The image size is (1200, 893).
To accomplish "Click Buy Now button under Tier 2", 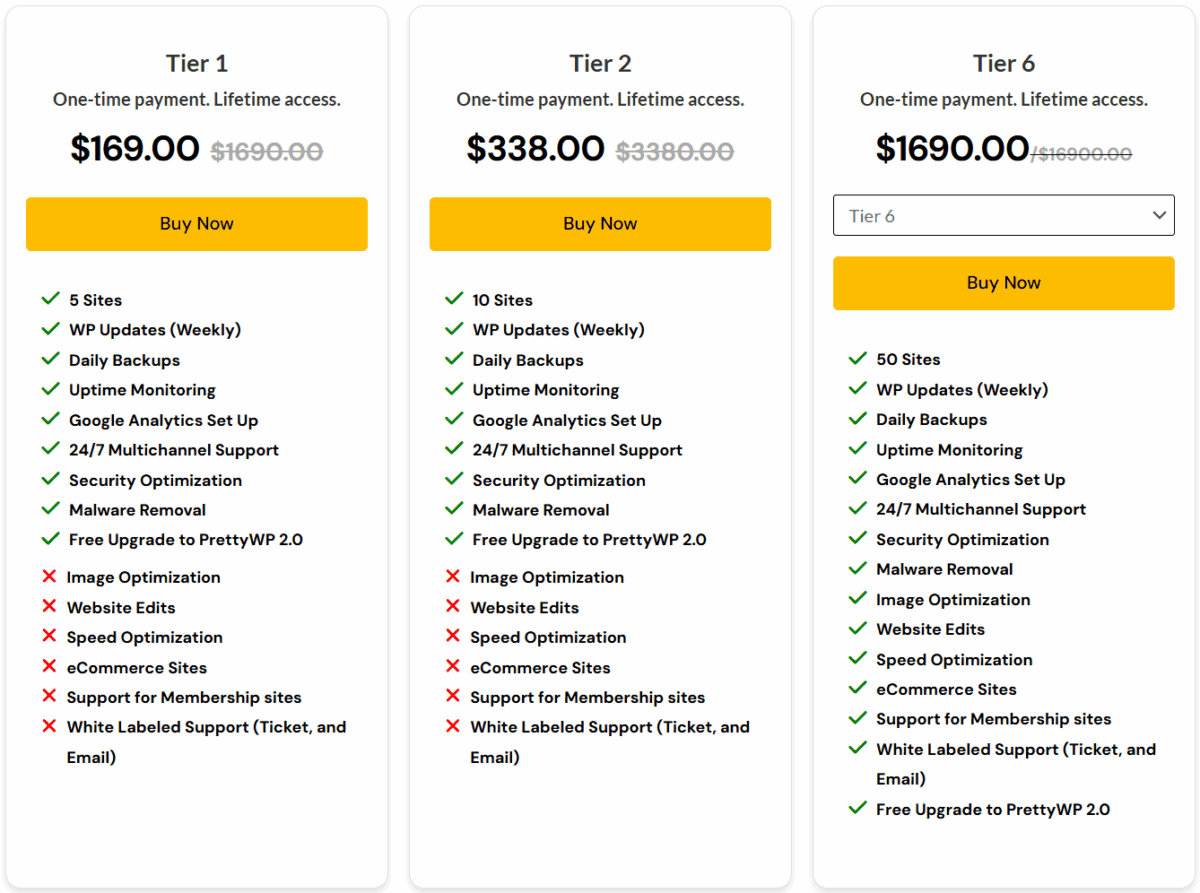I will coord(600,224).
